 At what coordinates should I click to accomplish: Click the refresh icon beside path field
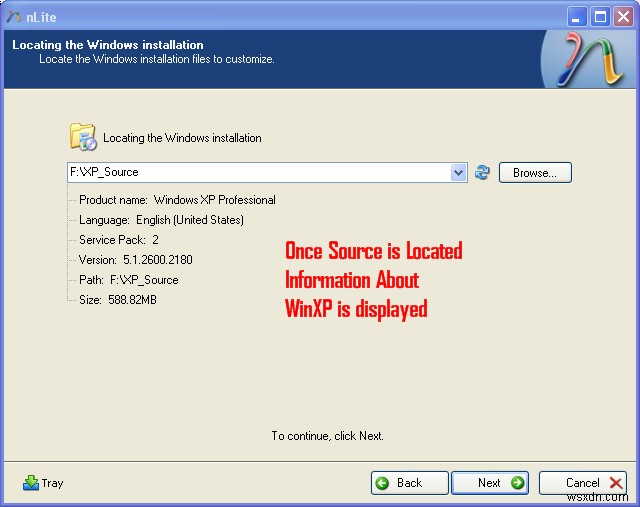tap(482, 172)
